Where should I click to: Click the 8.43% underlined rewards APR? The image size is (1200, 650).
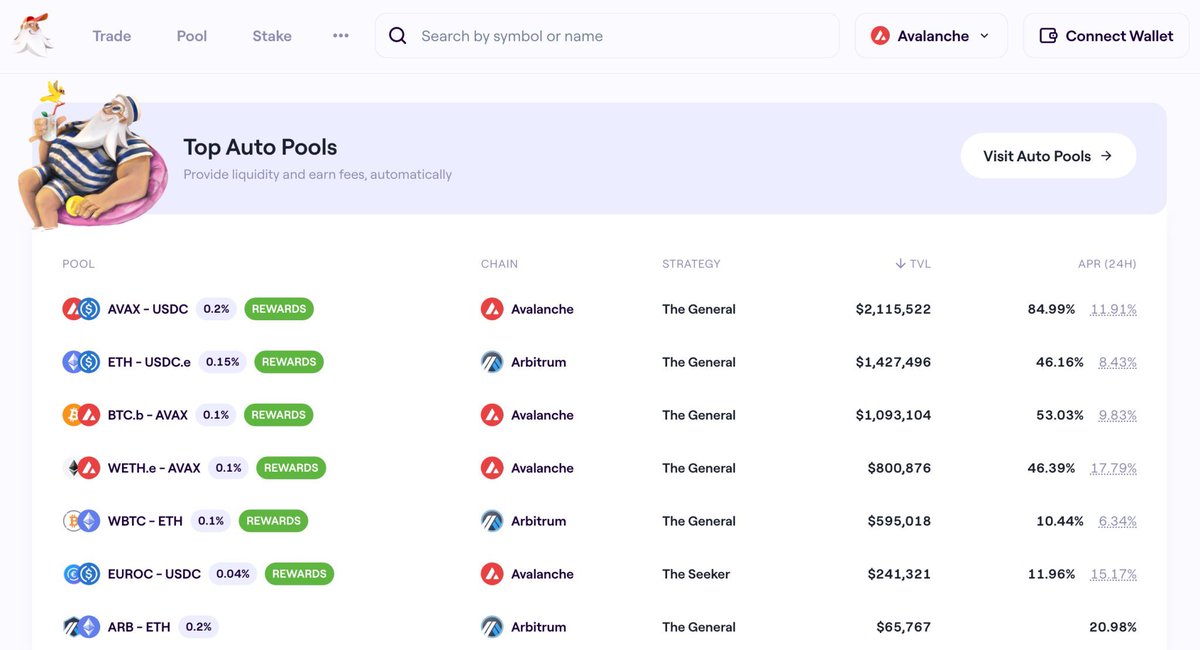pyautogui.click(x=1118, y=362)
